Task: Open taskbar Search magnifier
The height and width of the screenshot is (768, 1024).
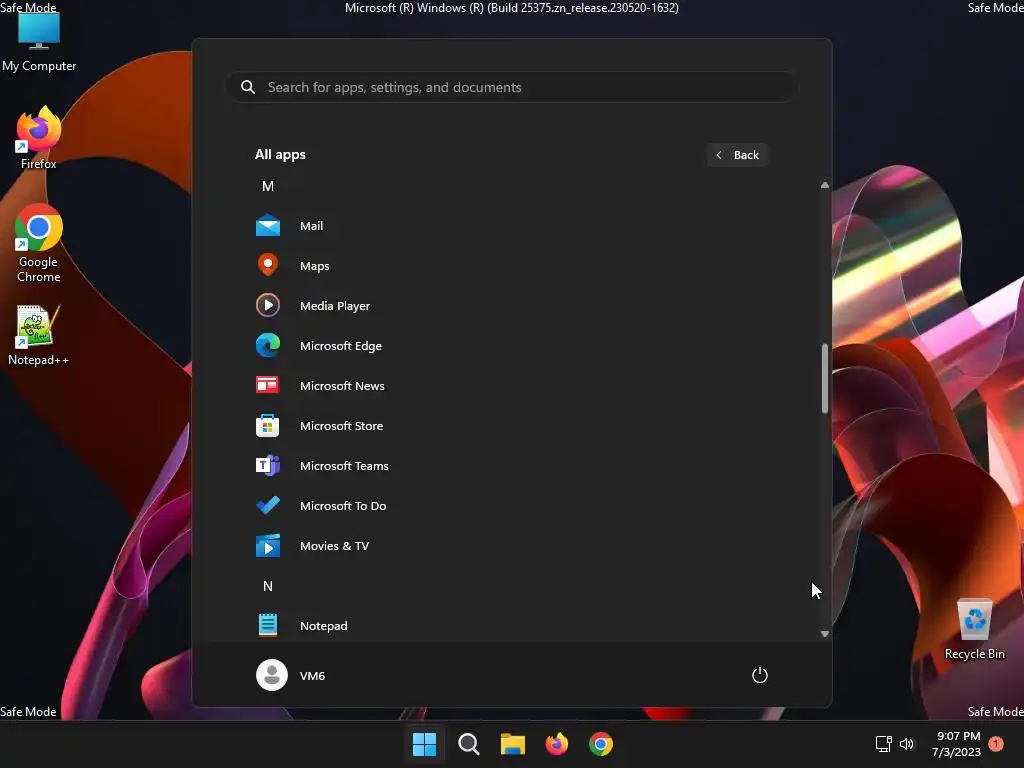Action: [x=469, y=744]
